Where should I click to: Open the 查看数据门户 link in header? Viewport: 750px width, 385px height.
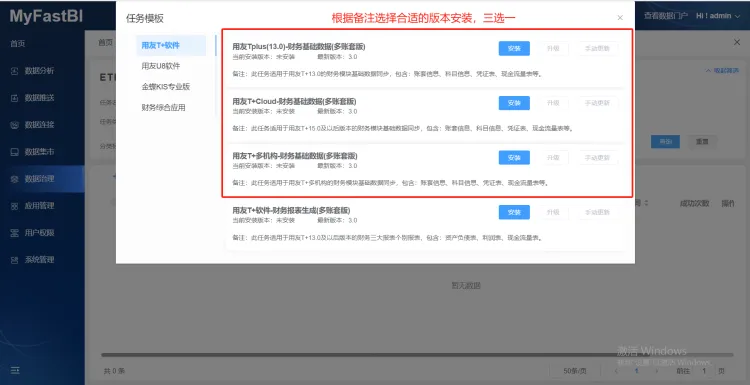pyautogui.click(x=665, y=16)
